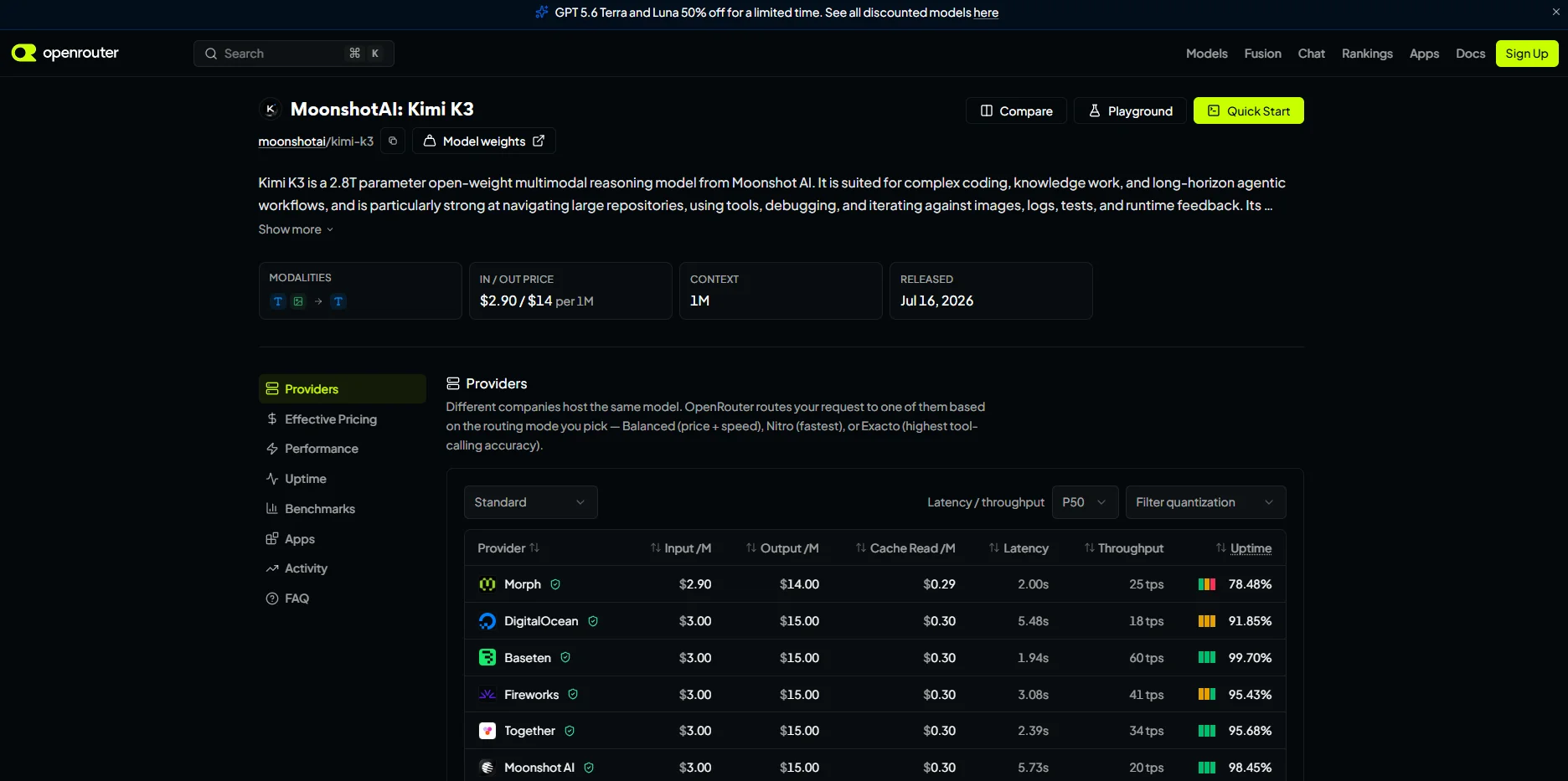Click the shield badge next to Moonshot AI
This screenshot has width=1568, height=781.
tap(589, 768)
